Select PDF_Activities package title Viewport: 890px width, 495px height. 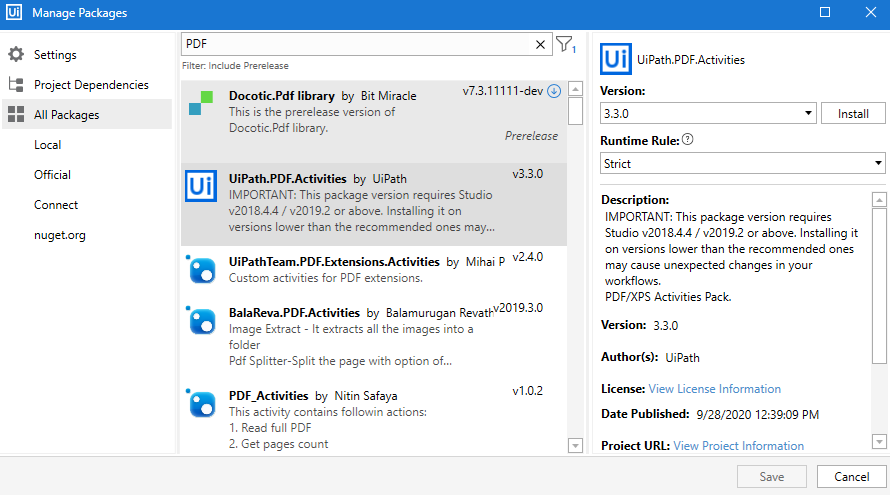click(268, 396)
